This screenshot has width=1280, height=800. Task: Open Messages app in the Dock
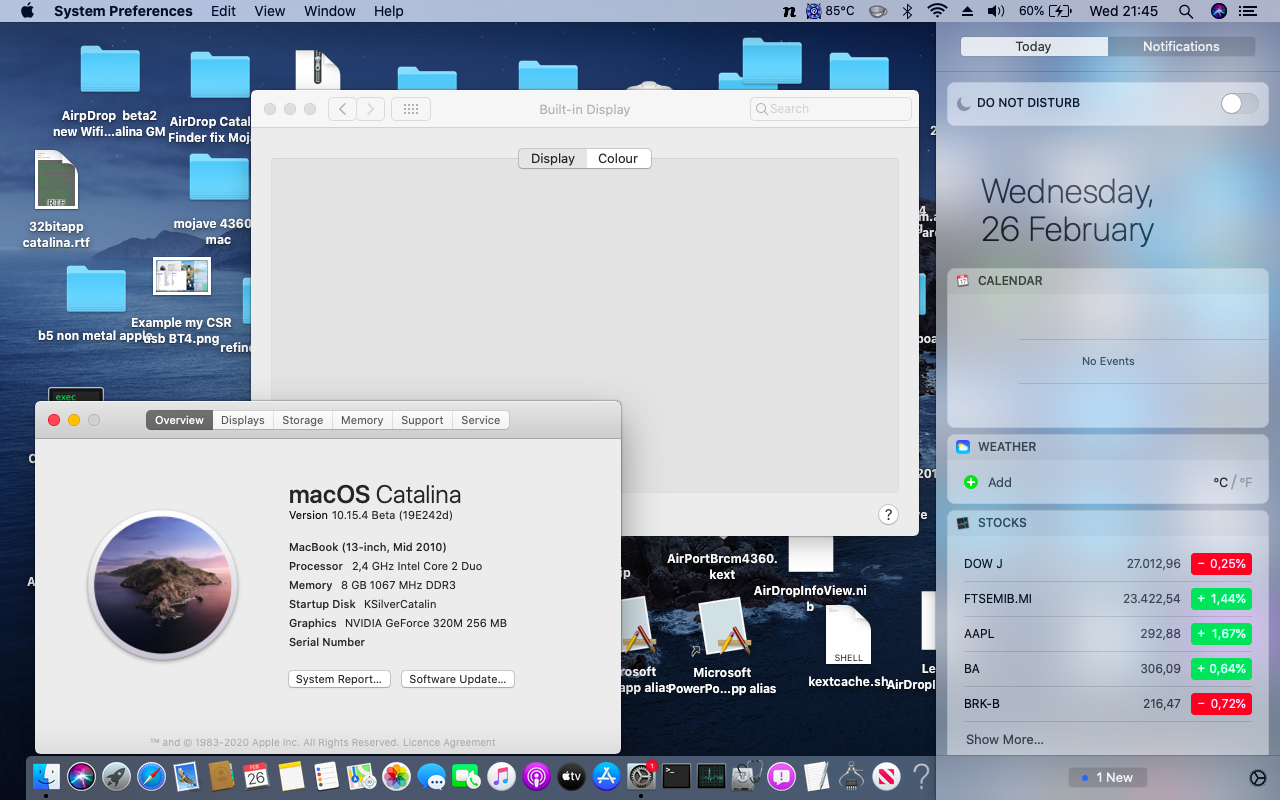(432, 775)
